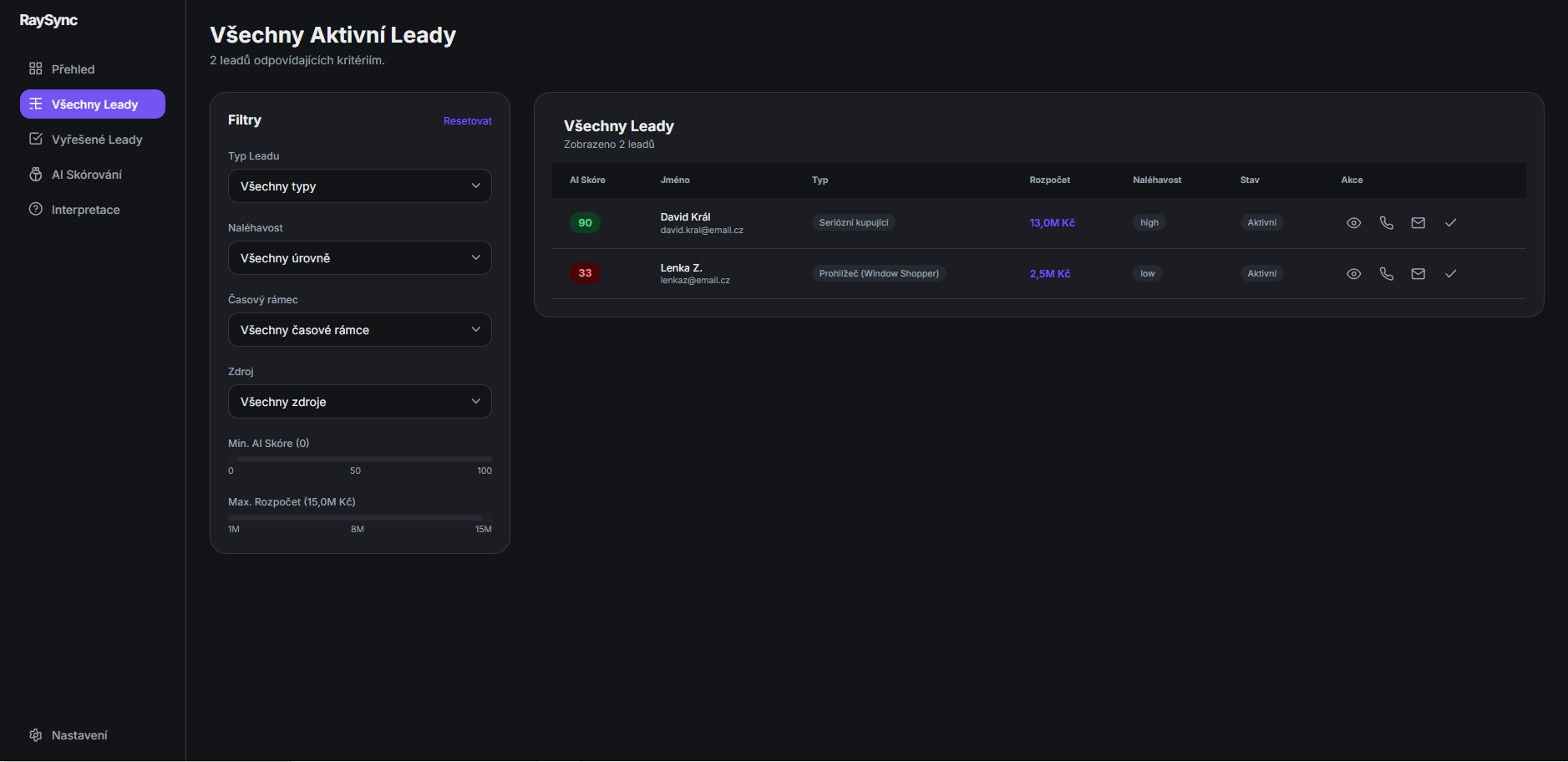This screenshot has width=1568, height=762.
Task: Expand the Naléhavost dropdown
Action: click(359, 258)
